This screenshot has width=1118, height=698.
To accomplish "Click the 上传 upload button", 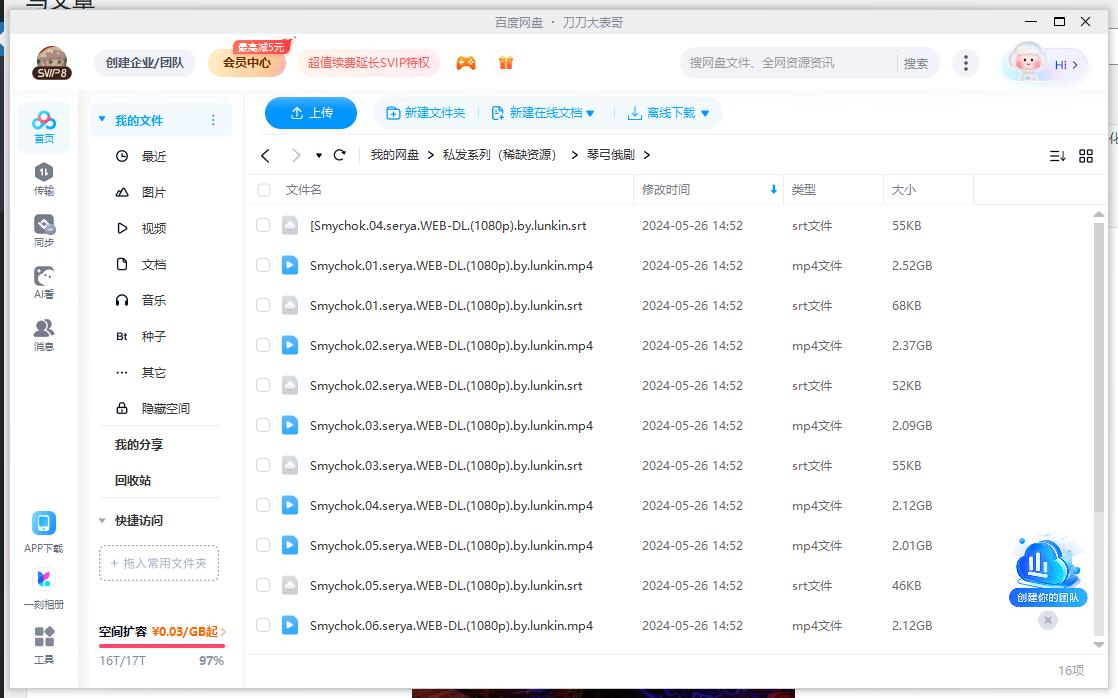I will pyautogui.click(x=310, y=113).
